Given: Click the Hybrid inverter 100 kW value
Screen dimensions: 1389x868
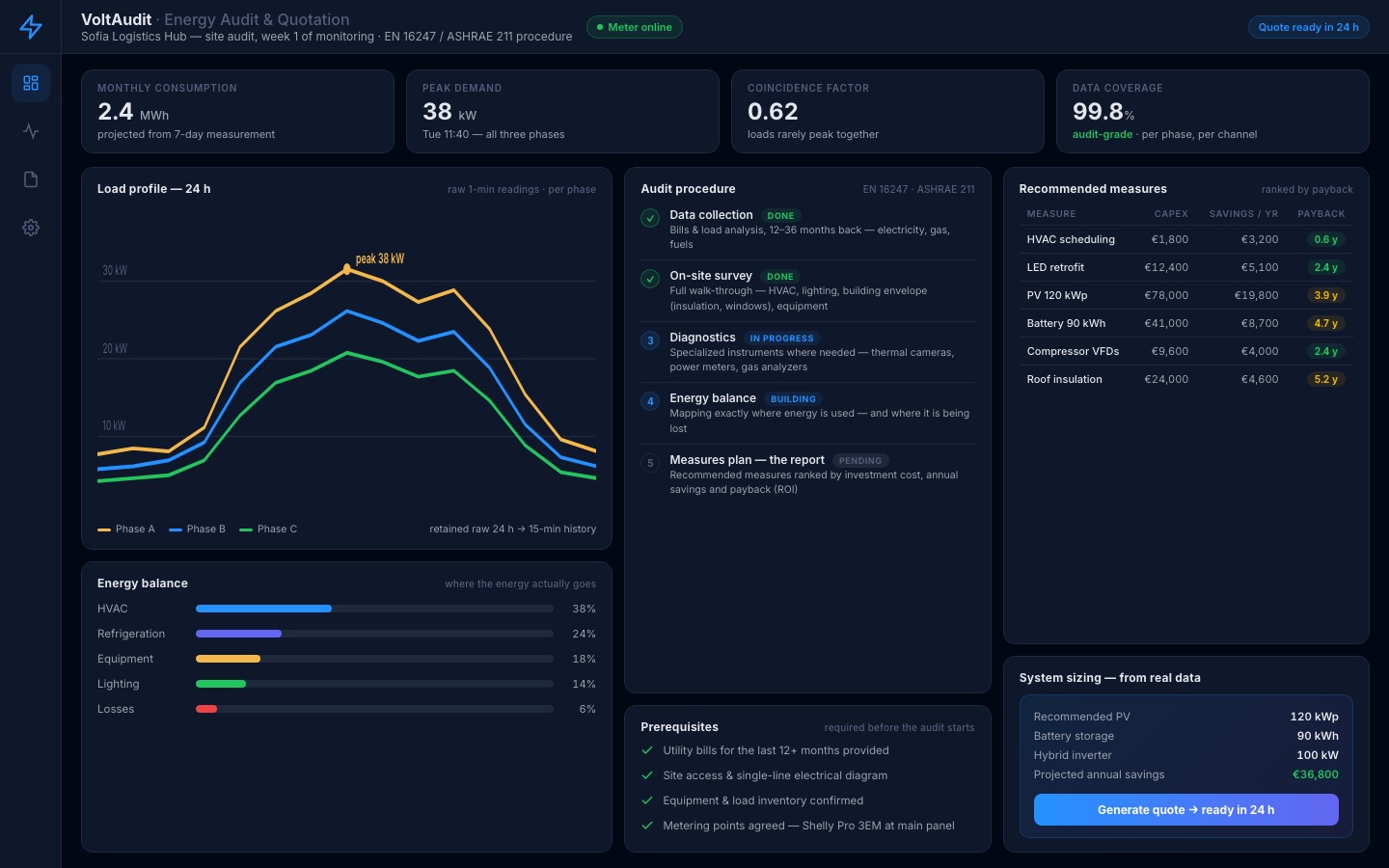Looking at the screenshot, I should click(1317, 755).
